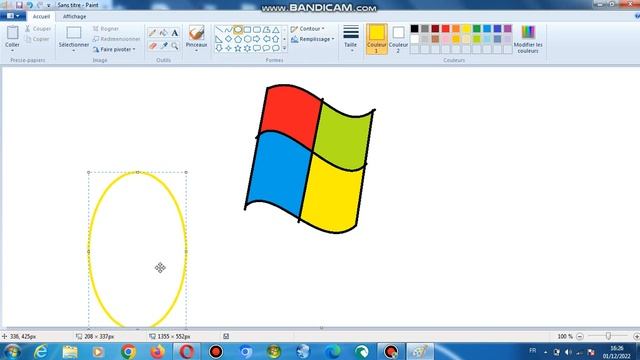
Task: Open the Remplissage fill dropdown
Action: pos(313,39)
